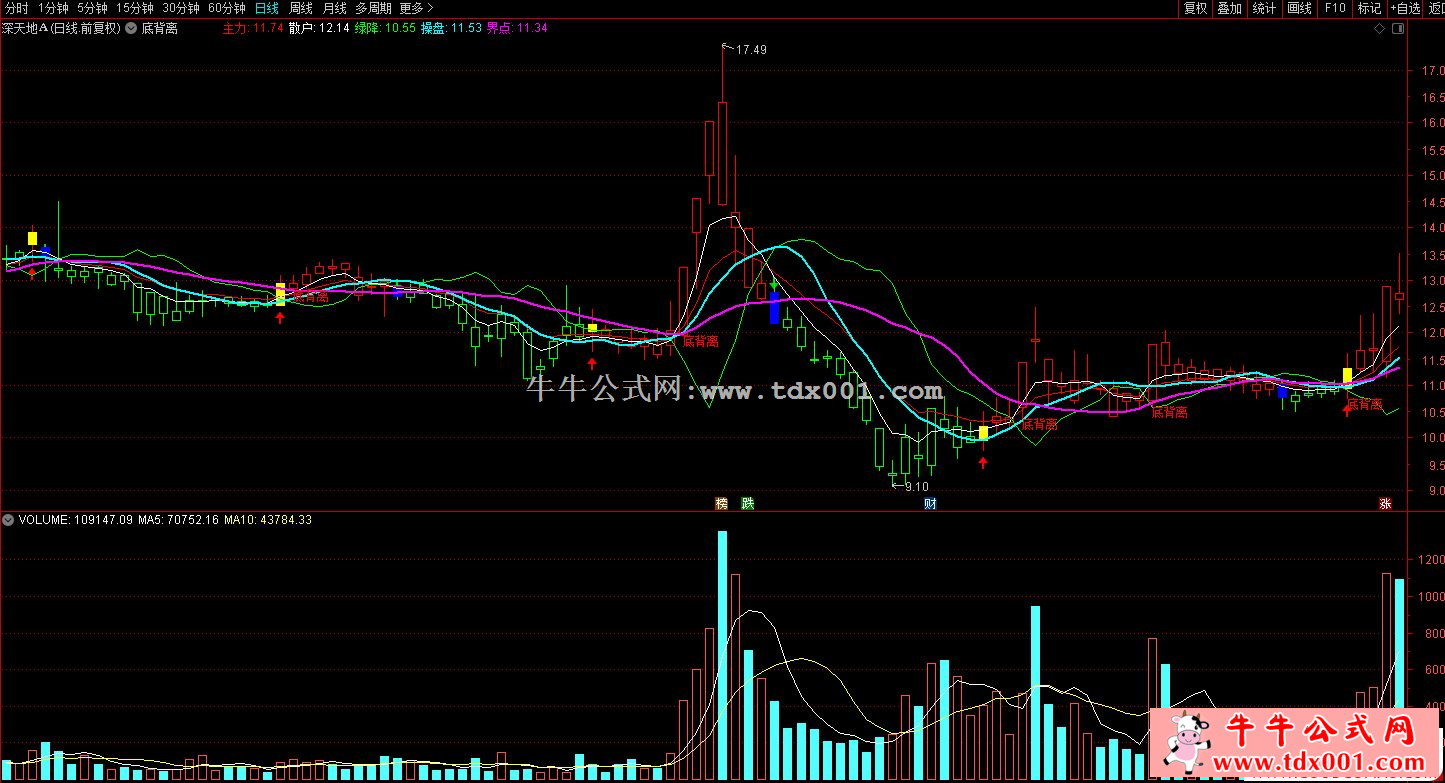Select the 日线 daily period tab
Image resolution: width=1445 pixels, height=783 pixels.
tap(266, 8)
